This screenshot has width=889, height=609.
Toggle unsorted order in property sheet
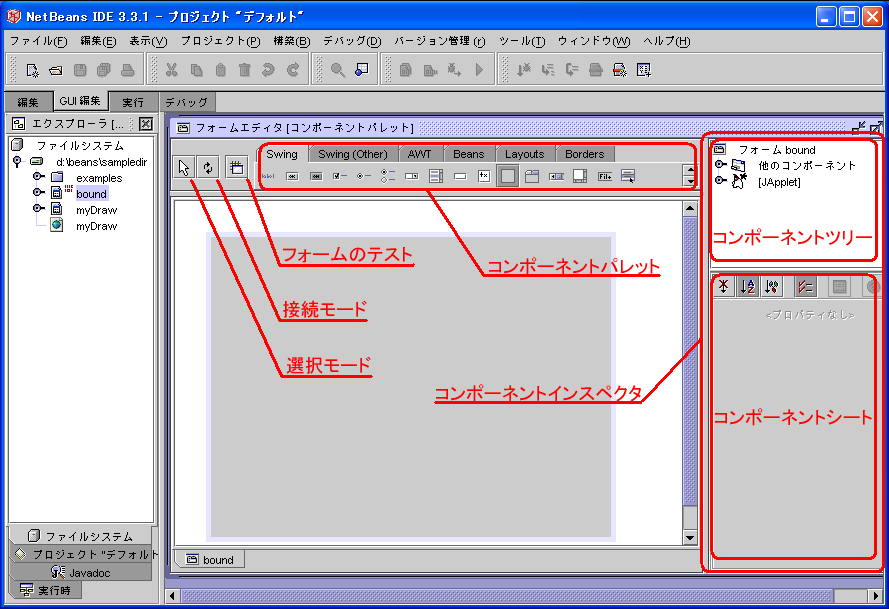(724, 286)
